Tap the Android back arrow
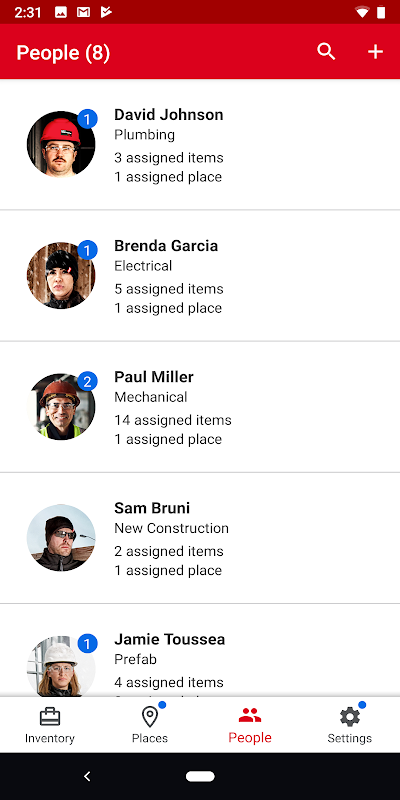 (87, 776)
